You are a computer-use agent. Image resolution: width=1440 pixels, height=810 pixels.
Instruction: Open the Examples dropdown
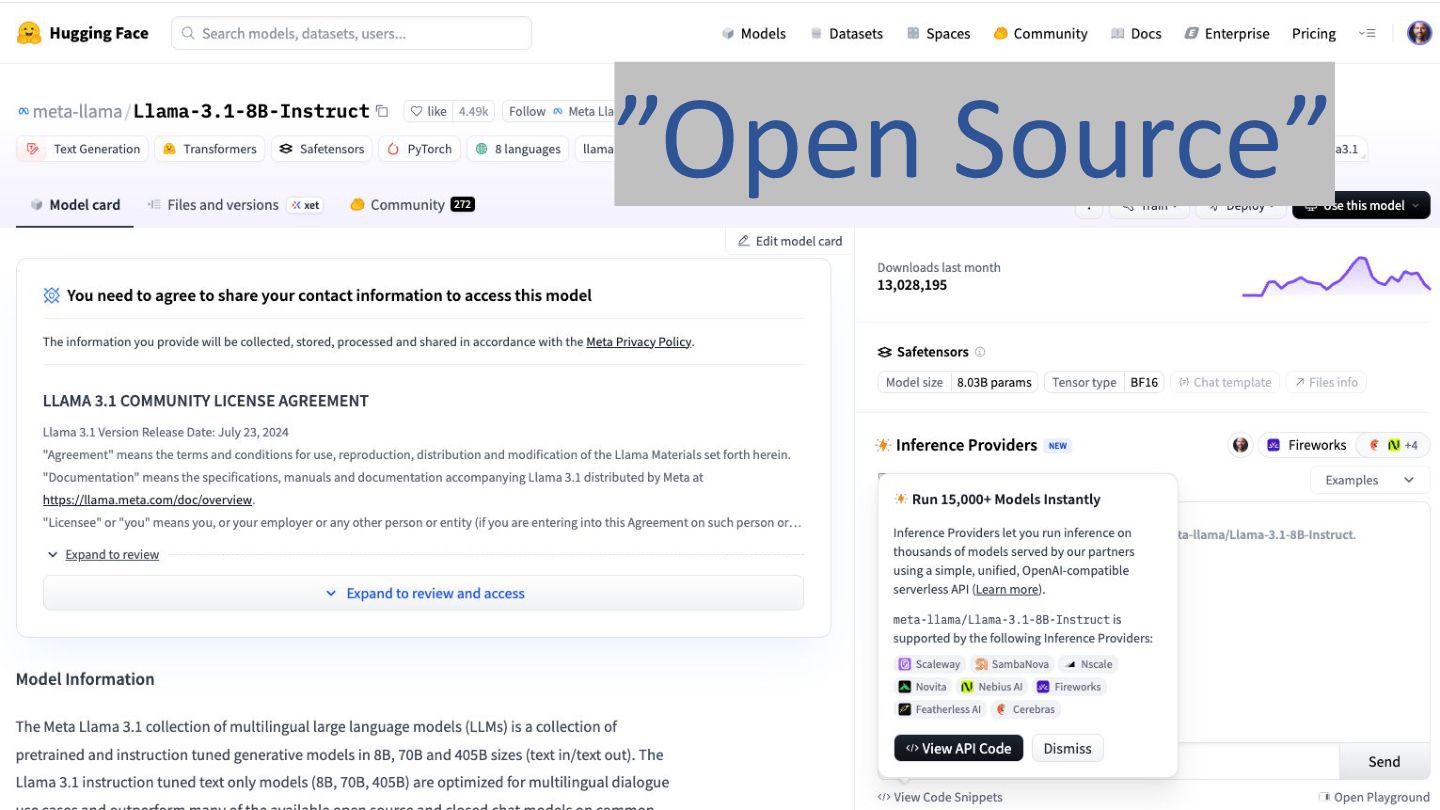click(x=1370, y=480)
